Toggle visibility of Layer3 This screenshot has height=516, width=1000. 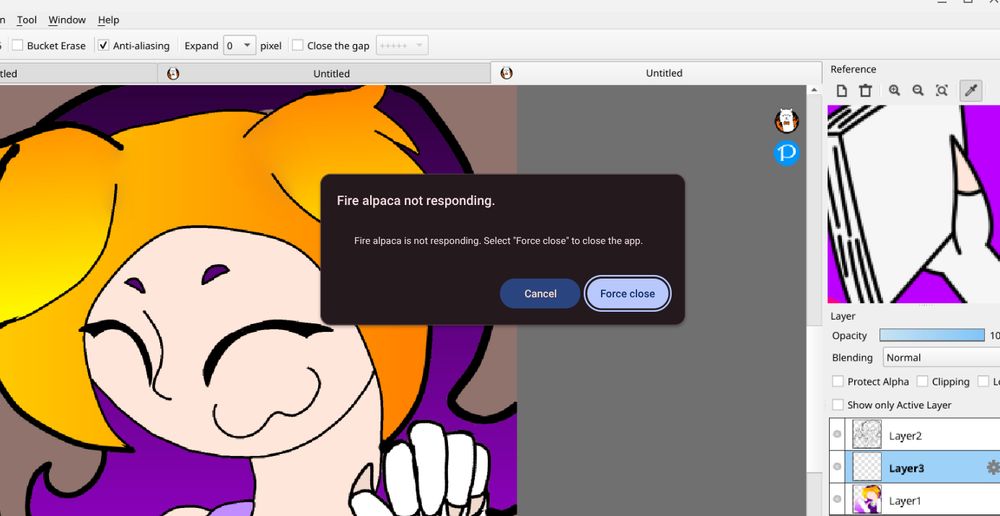pyautogui.click(x=837, y=467)
